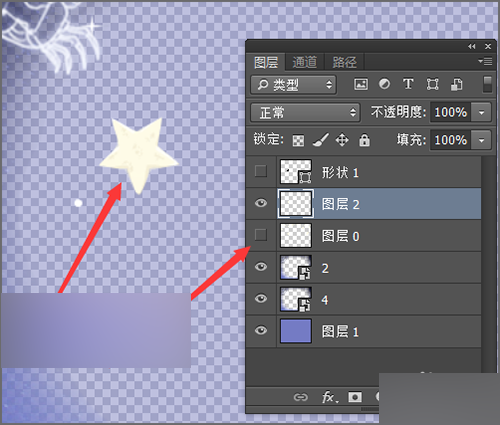Show 图层 0 via visibility box

coord(261,235)
